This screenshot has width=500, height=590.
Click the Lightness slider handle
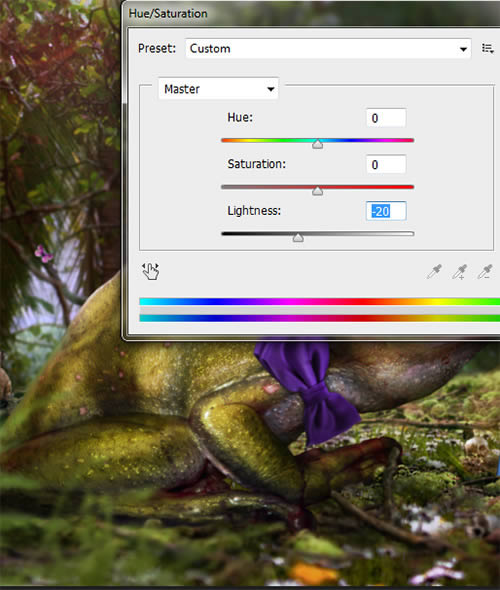298,238
